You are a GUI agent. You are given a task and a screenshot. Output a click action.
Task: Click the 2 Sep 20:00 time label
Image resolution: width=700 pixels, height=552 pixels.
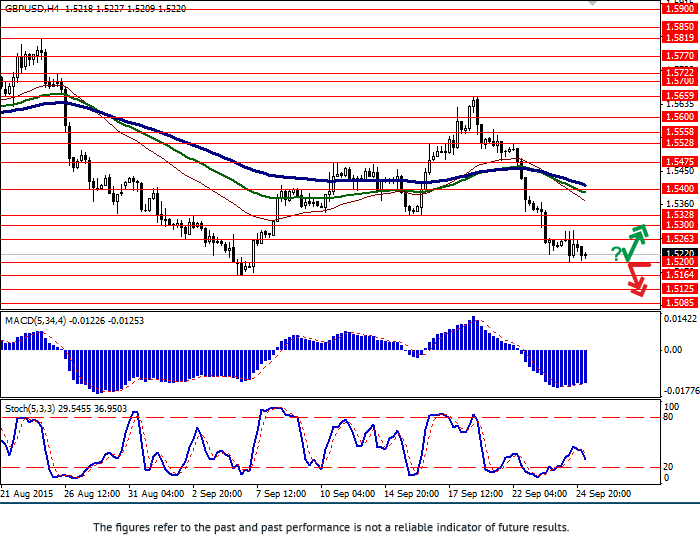pos(217,494)
